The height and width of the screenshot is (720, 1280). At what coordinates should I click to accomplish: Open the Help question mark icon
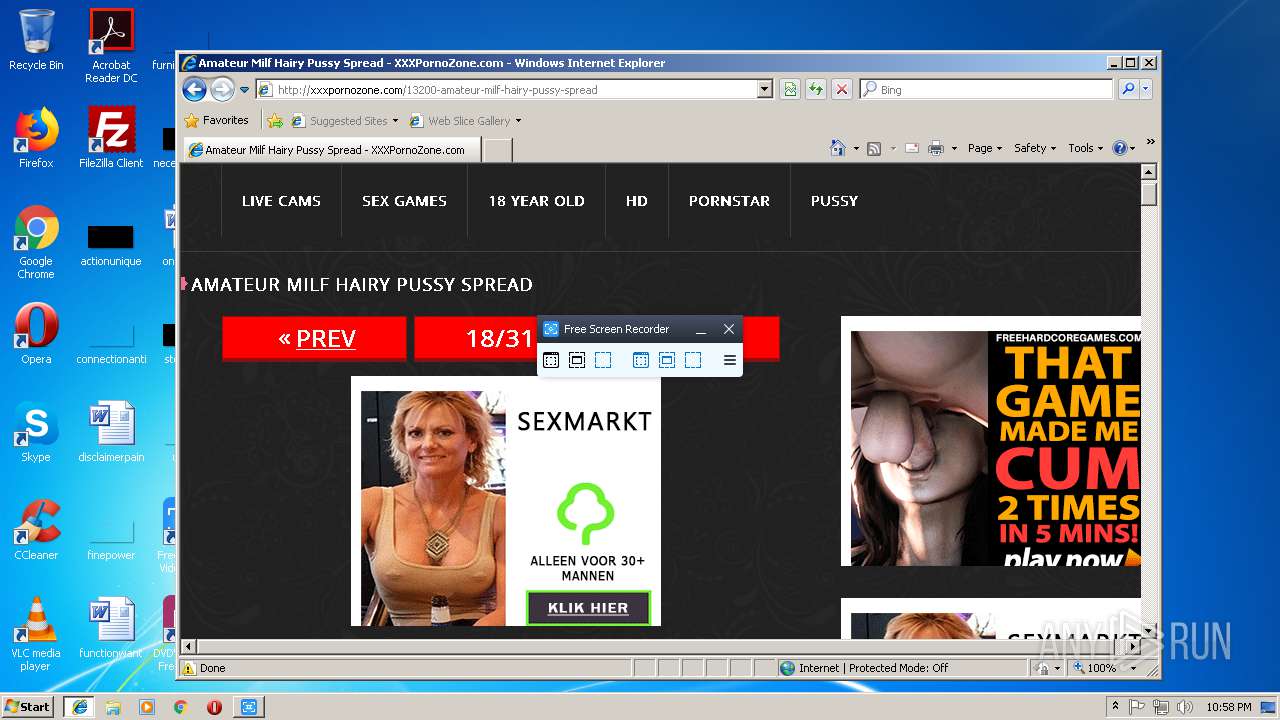1120,148
